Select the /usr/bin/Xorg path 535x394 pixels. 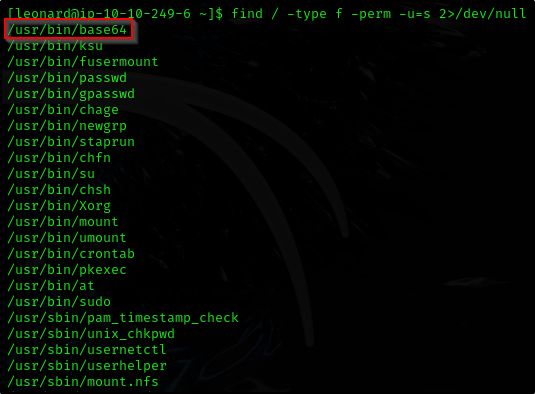click(59, 206)
